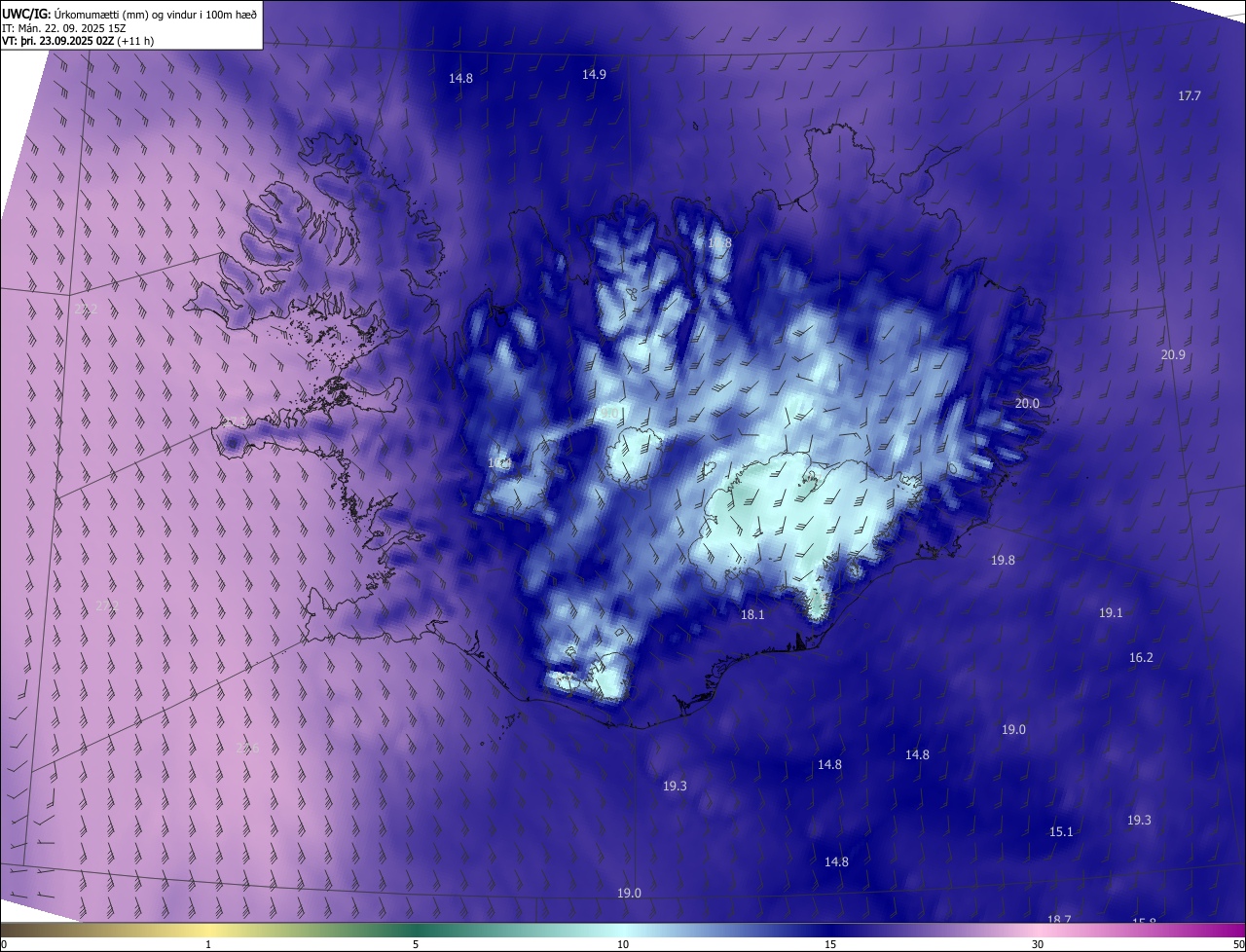
Task: Select the 20.9 map value
Action: click(1173, 355)
